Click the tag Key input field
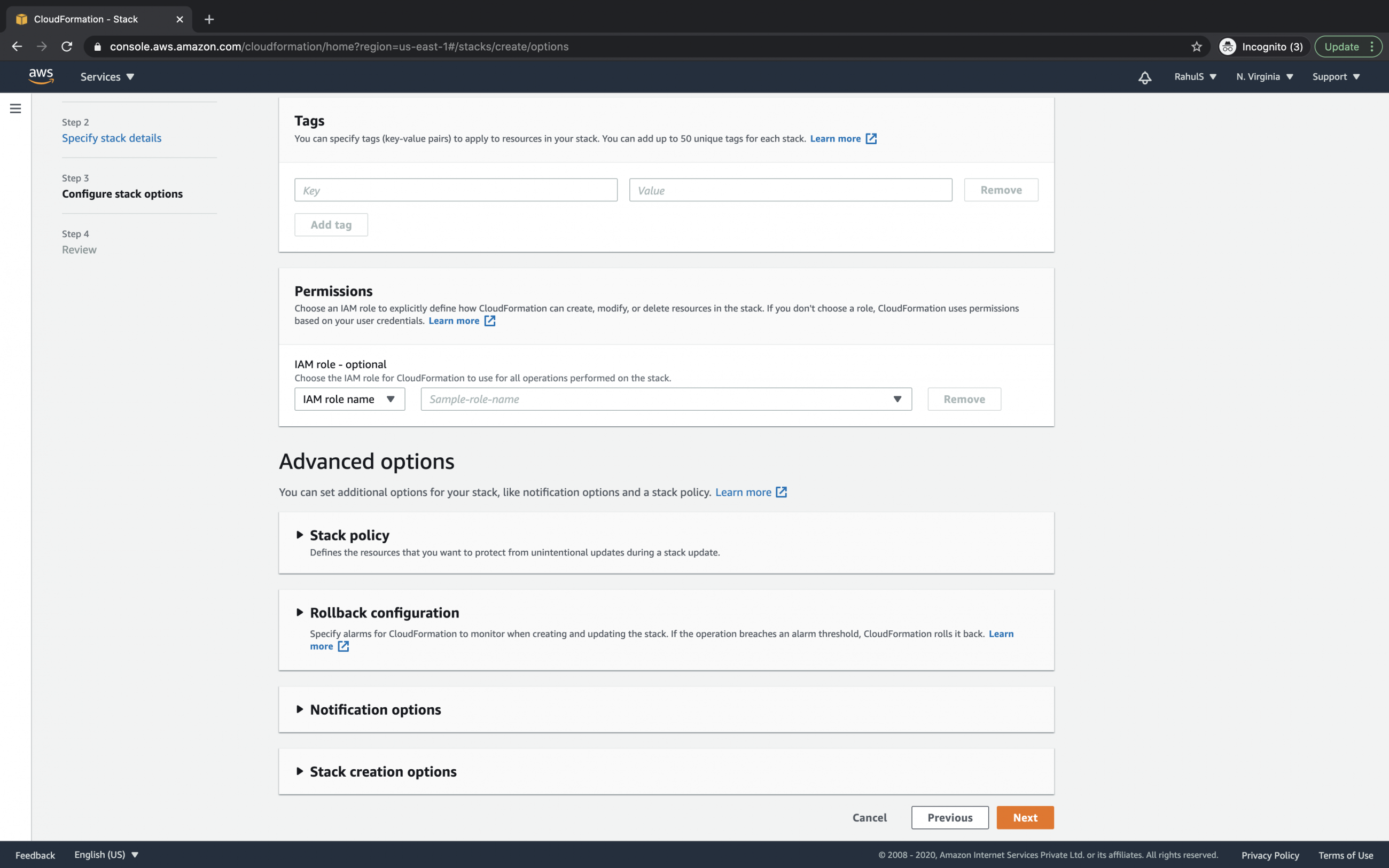The height and width of the screenshot is (868, 1389). (456, 190)
